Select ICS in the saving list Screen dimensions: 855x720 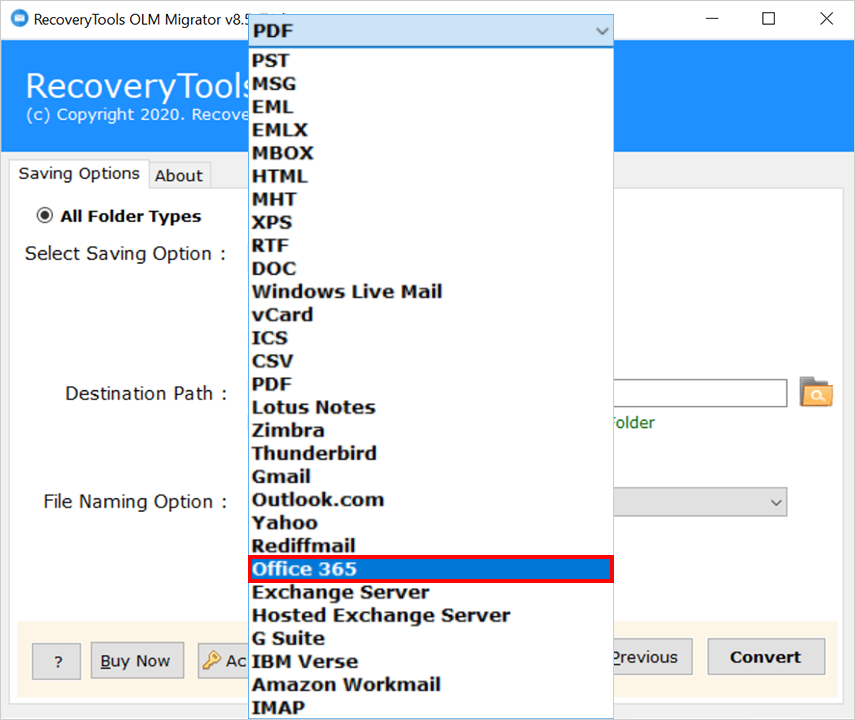pyautogui.click(x=431, y=338)
